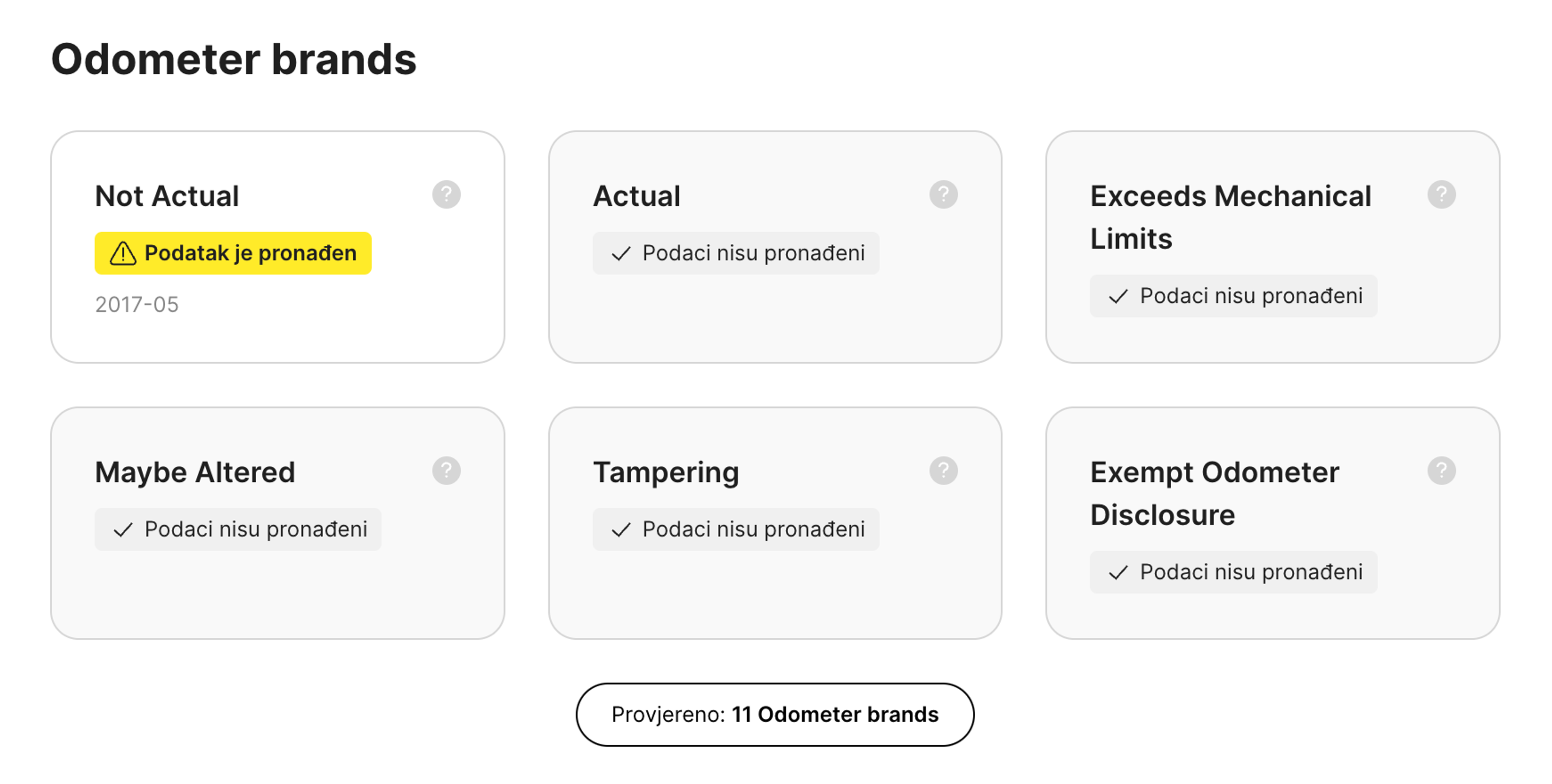The width and height of the screenshot is (1552, 784).
Task: Click the 2017-05 date text
Action: [x=137, y=305]
